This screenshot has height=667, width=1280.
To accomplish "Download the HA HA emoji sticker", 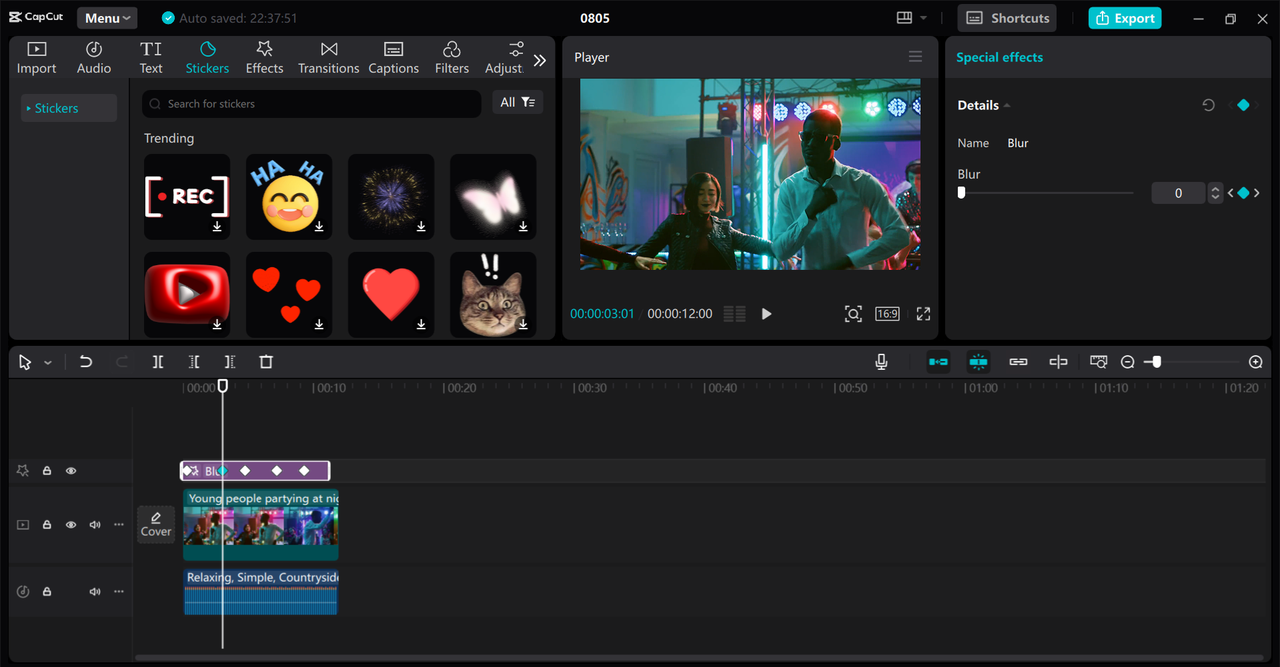I will click(x=319, y=227).
